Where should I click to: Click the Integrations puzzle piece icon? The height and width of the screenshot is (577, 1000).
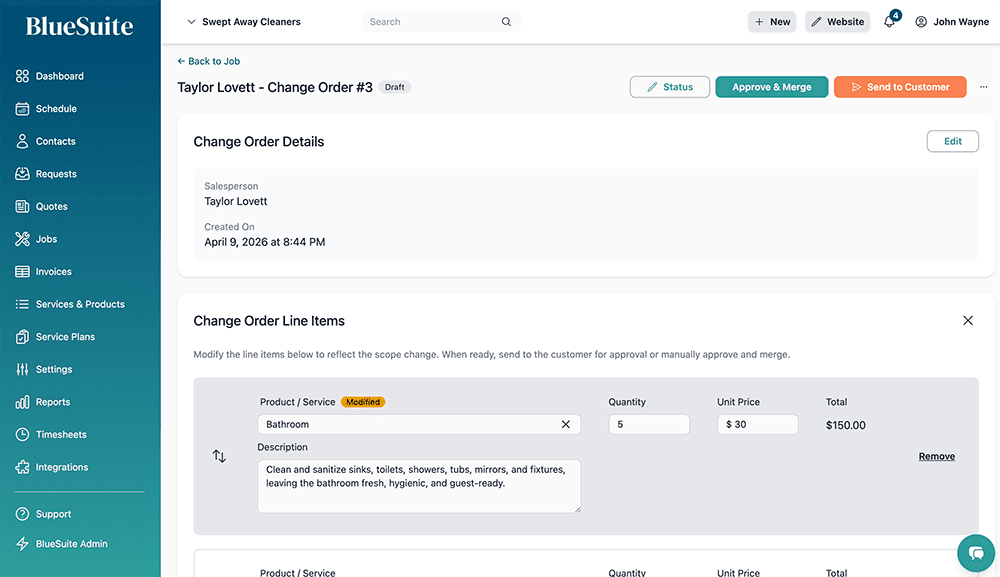22,467
